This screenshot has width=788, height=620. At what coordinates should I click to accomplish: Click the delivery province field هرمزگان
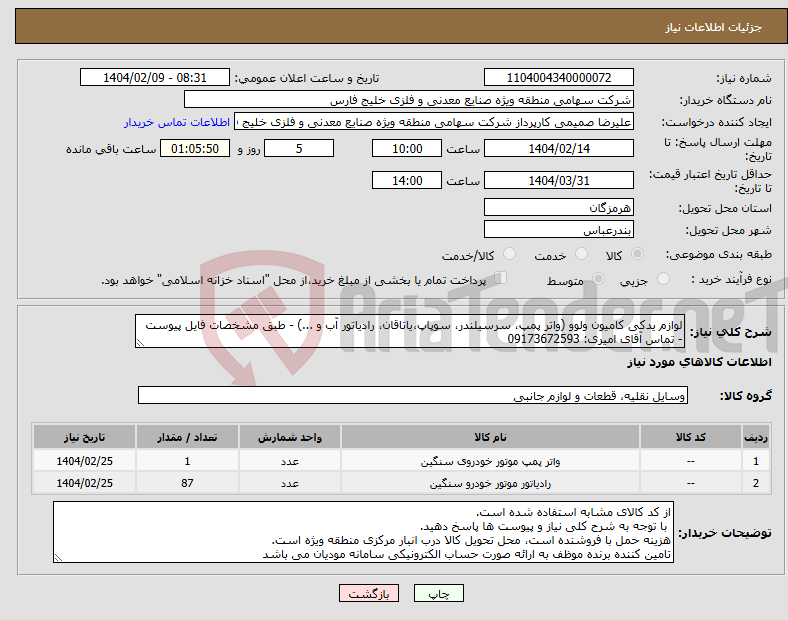pyautogui.click(x=558, y=207)
